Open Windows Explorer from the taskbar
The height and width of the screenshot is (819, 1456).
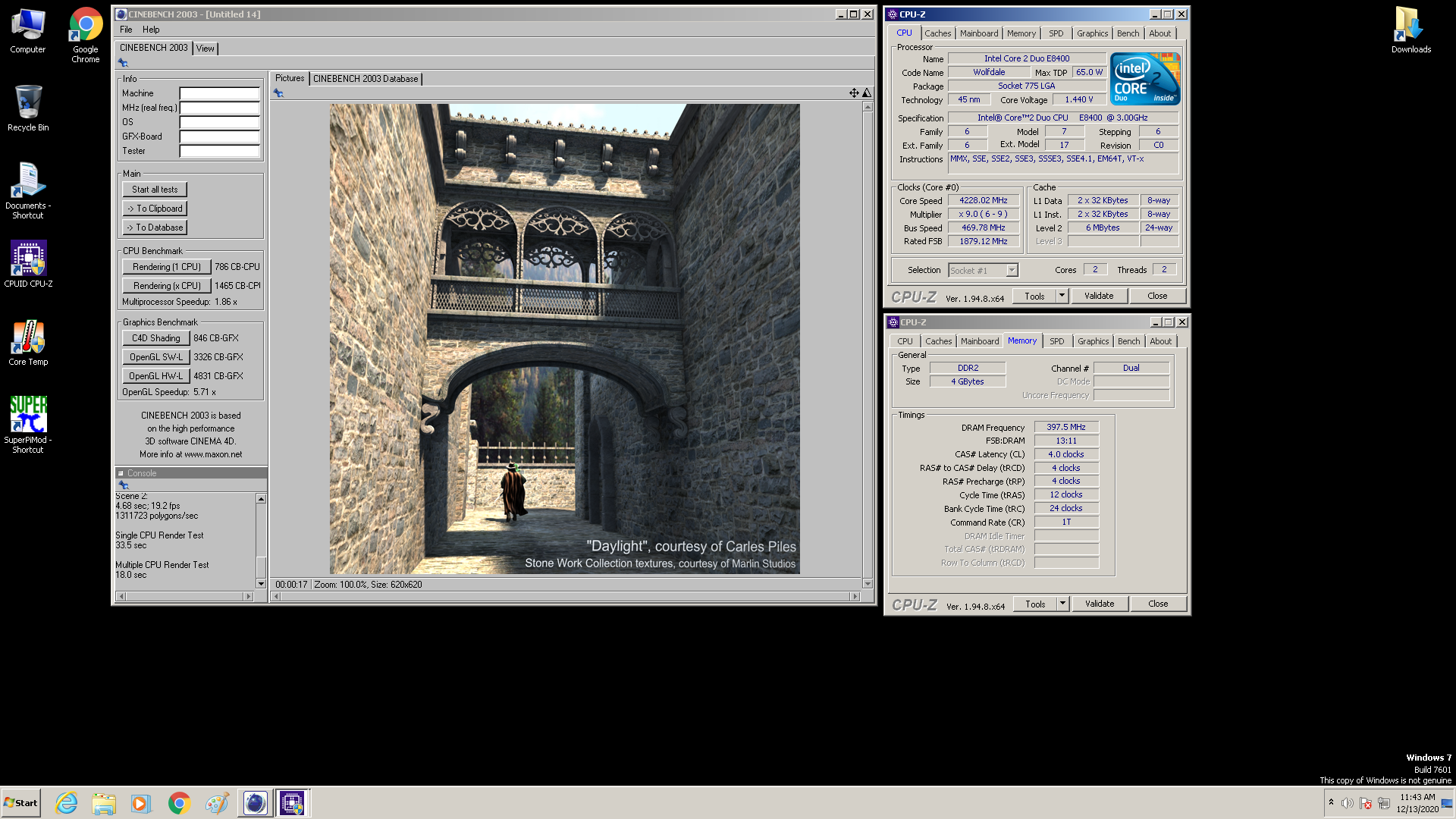pos(104,803)
